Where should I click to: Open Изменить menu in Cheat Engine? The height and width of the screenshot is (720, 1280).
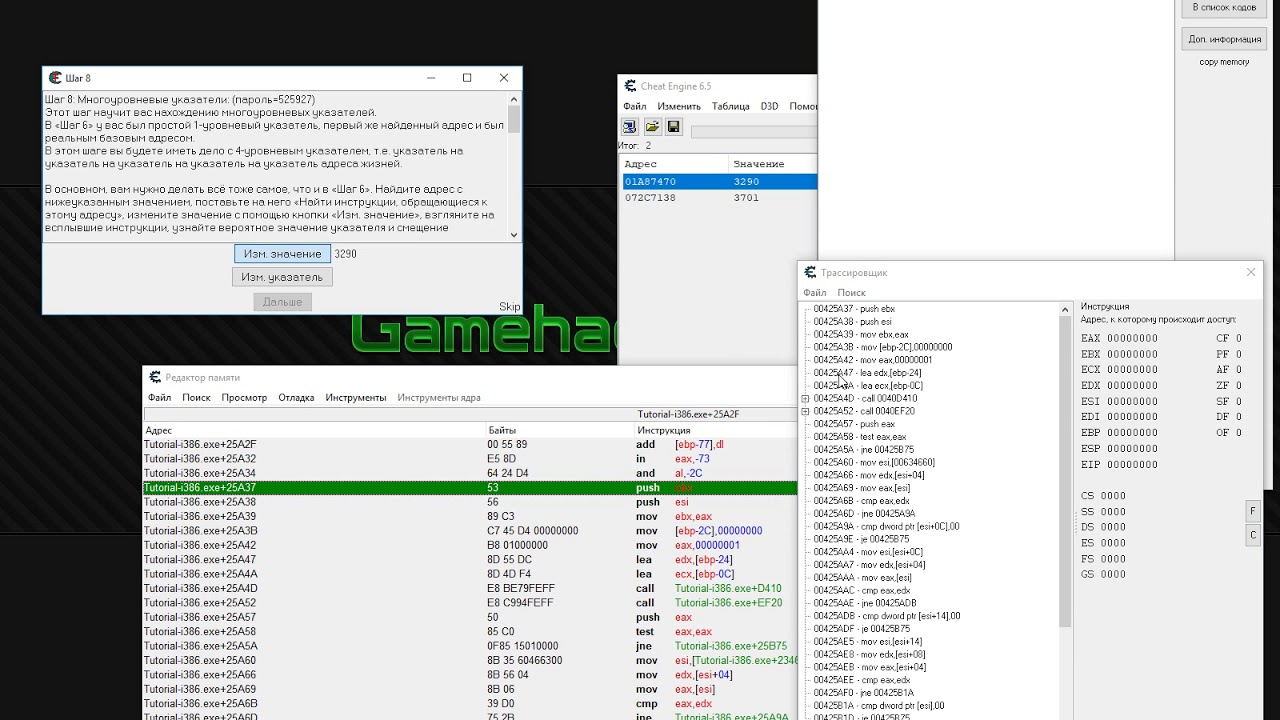[679, 106]
